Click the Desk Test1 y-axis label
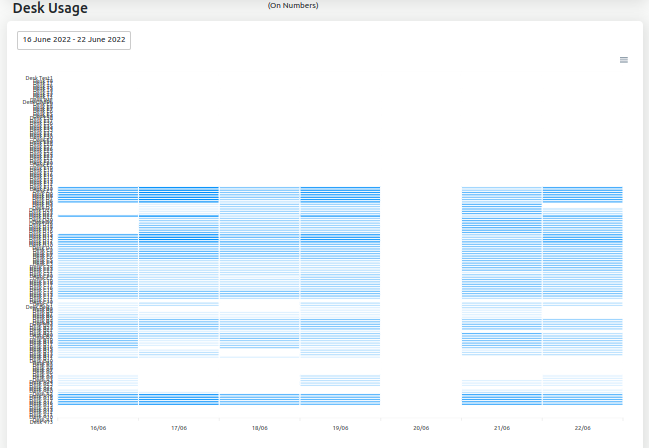The height and width of the screenshot is (448, 649). coord(39,77)
